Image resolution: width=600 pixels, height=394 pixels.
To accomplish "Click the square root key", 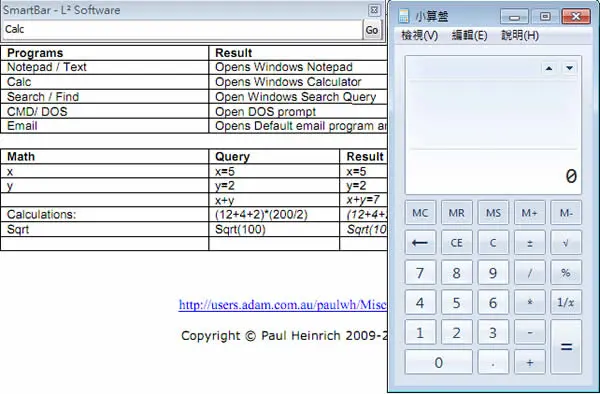I will 566,243.
